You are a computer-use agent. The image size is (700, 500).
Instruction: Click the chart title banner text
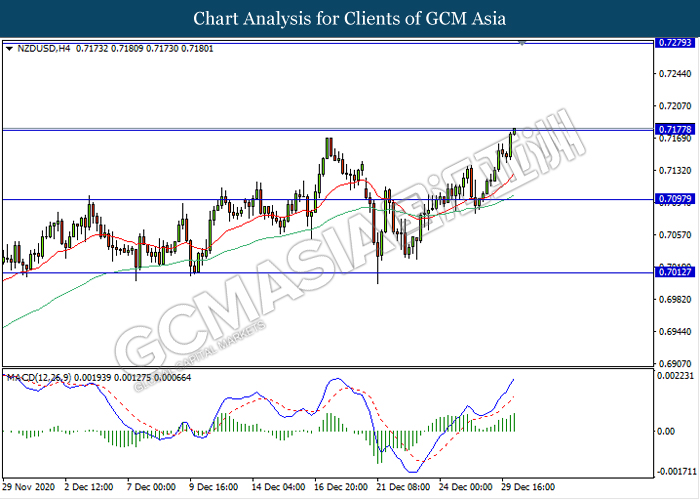pos(350,19)
